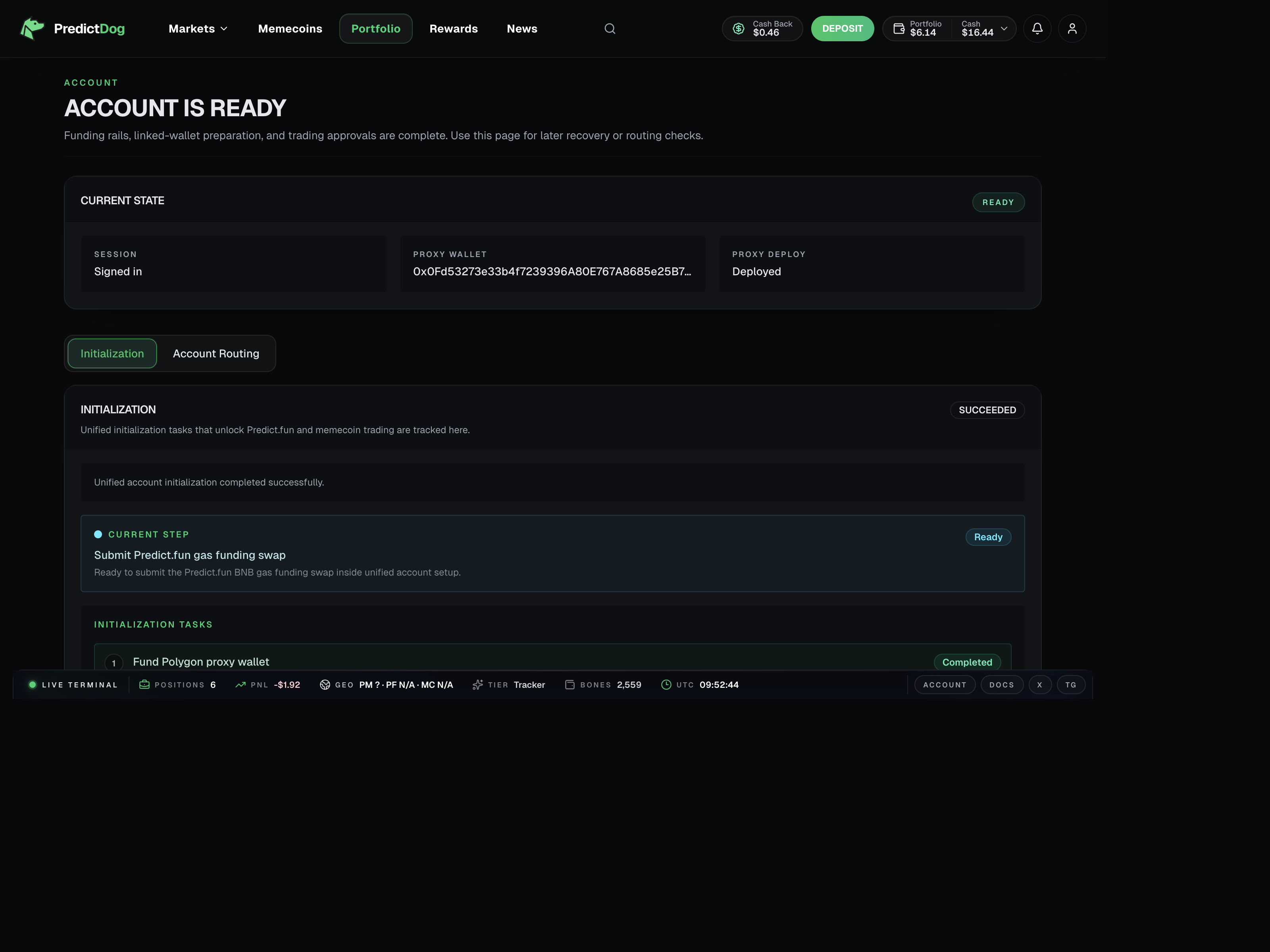The image size is (1270, 952).
Task: Click the PNL trend arrow icon
Action: pos(241,685)
